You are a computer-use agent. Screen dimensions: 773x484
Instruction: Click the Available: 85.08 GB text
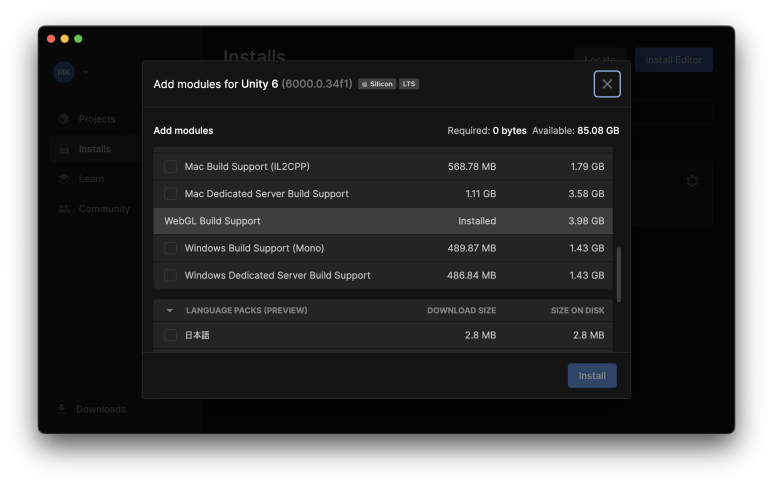coord(576,131)
